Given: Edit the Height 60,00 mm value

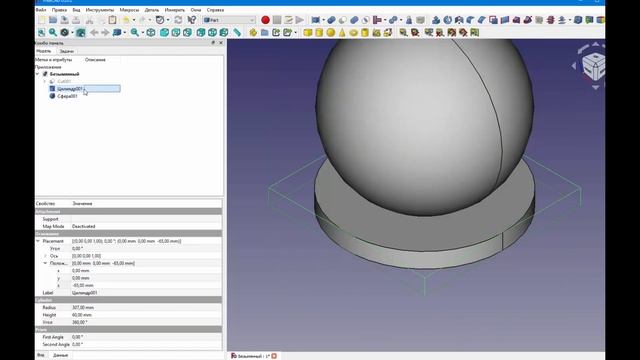Looking at the screenshot, I should tap(147, 315).
